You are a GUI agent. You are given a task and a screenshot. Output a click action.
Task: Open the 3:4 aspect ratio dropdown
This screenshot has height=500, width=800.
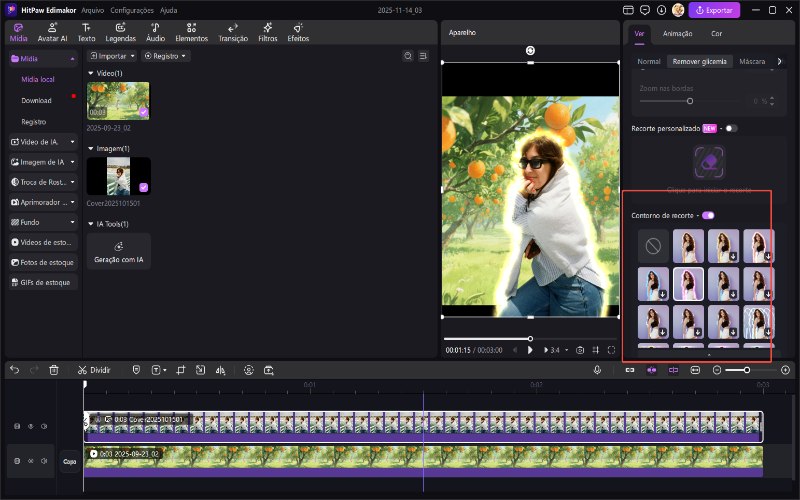click(556, 350)
